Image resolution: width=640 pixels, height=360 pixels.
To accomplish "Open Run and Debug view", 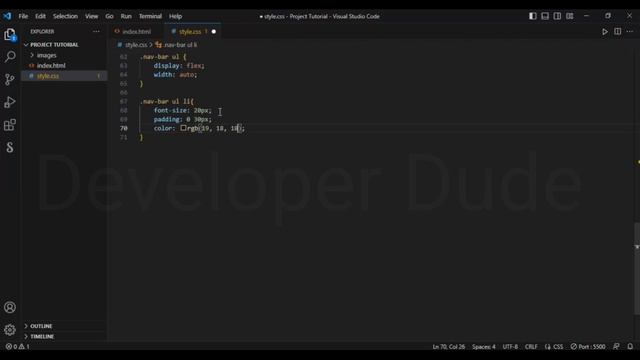I will [x=10, y=102].
